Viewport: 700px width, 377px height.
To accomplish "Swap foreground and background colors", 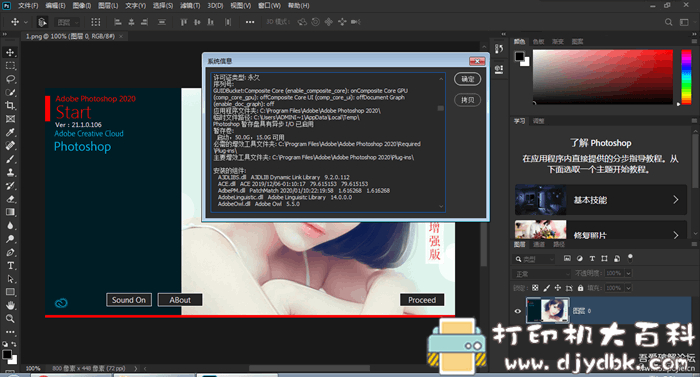I will pyautogui.click(x=14, y=344).
